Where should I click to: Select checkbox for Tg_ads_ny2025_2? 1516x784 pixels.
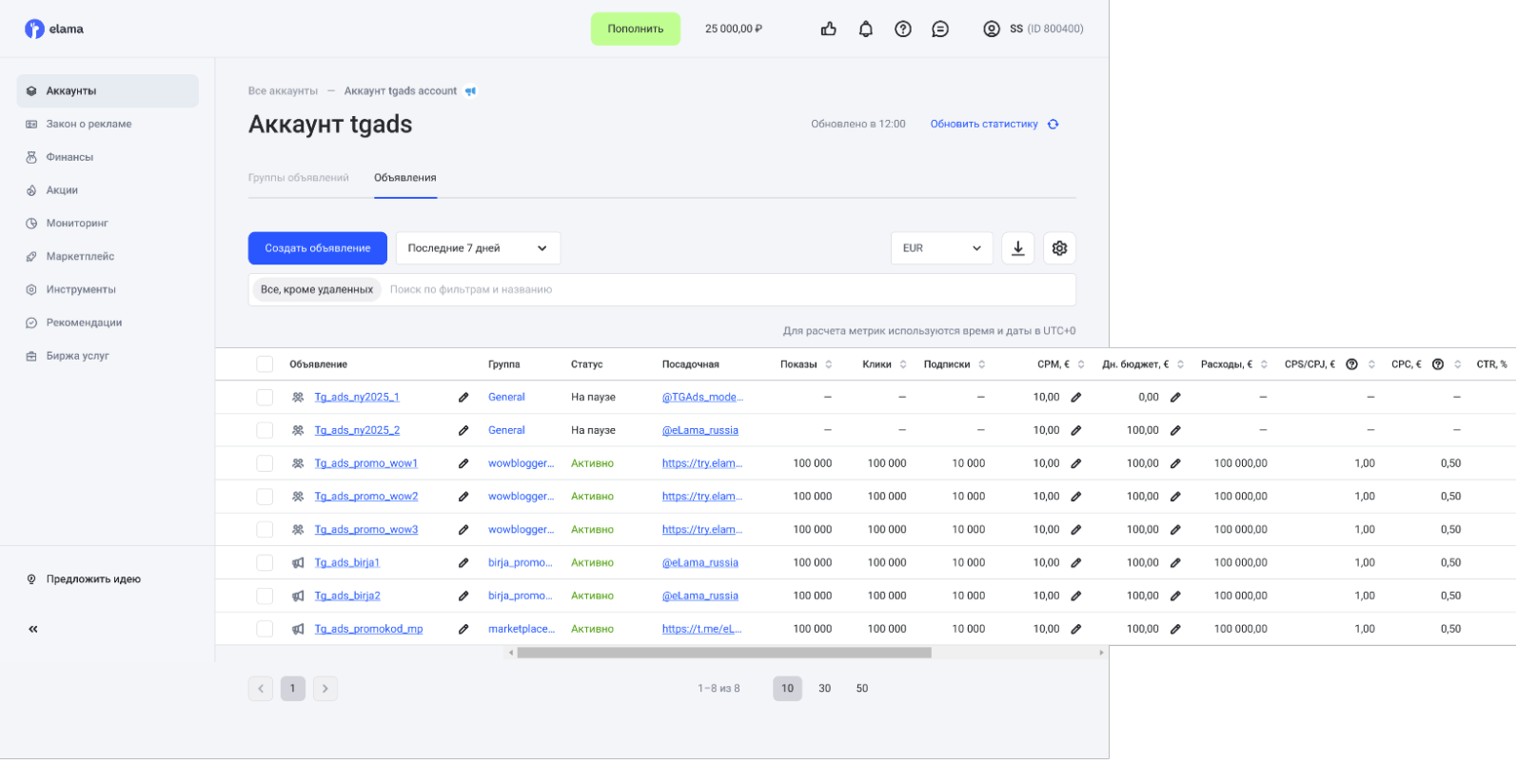tap(265, 430)
